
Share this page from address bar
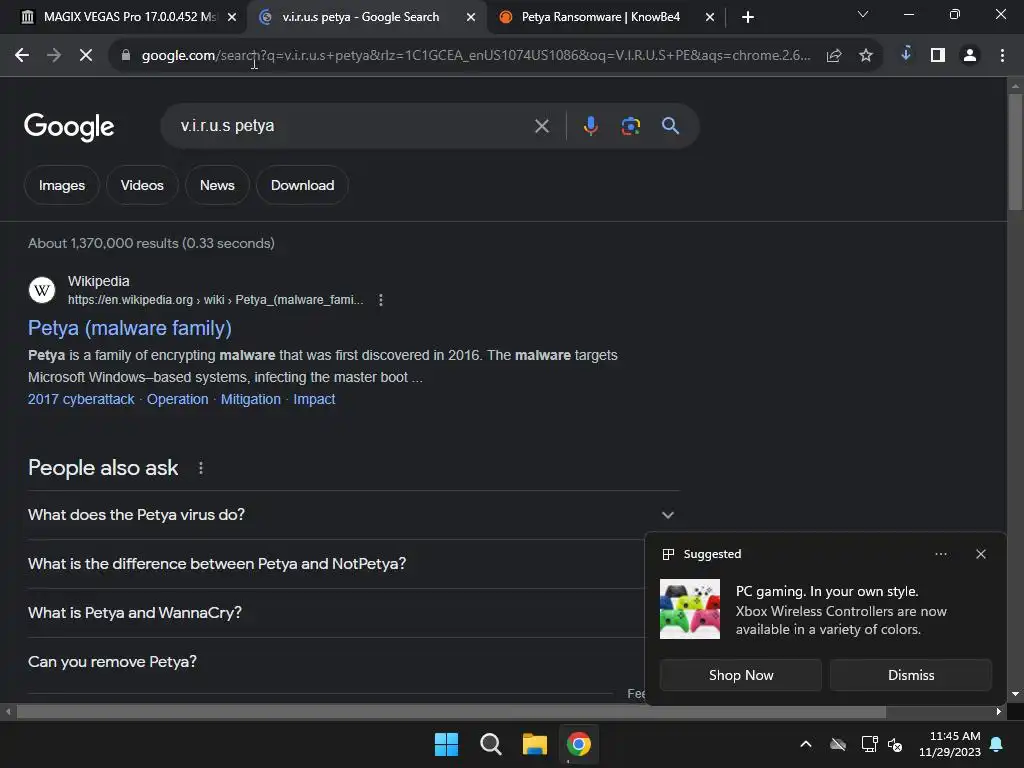pyautogui.click(x=834, y=56)
